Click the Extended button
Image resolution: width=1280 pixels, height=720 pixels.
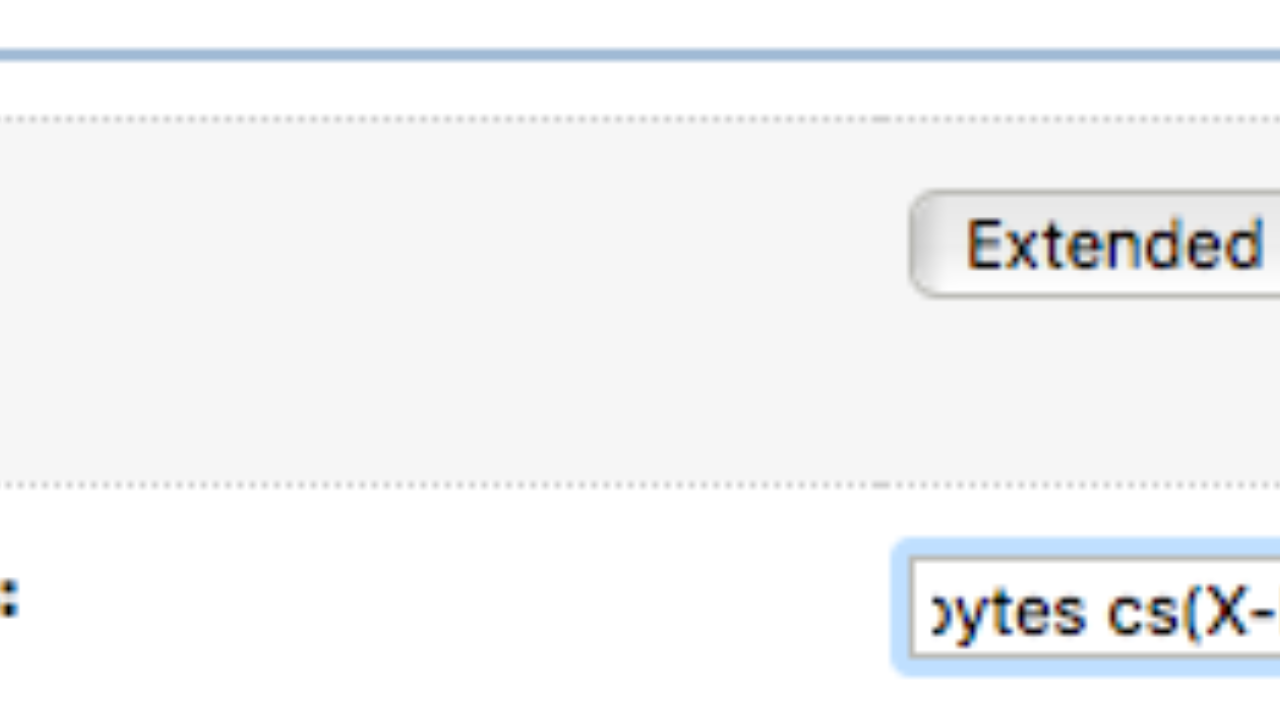pos(1095,244)
